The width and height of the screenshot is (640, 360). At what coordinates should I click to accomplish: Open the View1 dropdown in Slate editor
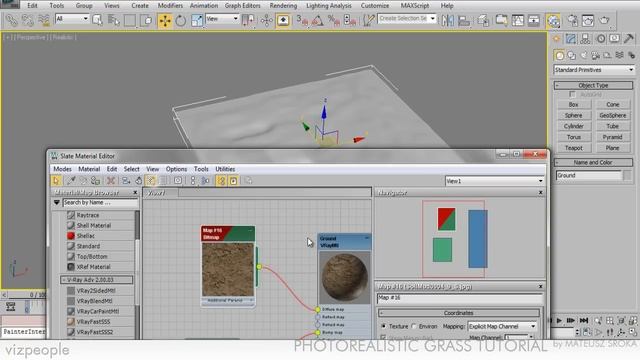[494, 181]
